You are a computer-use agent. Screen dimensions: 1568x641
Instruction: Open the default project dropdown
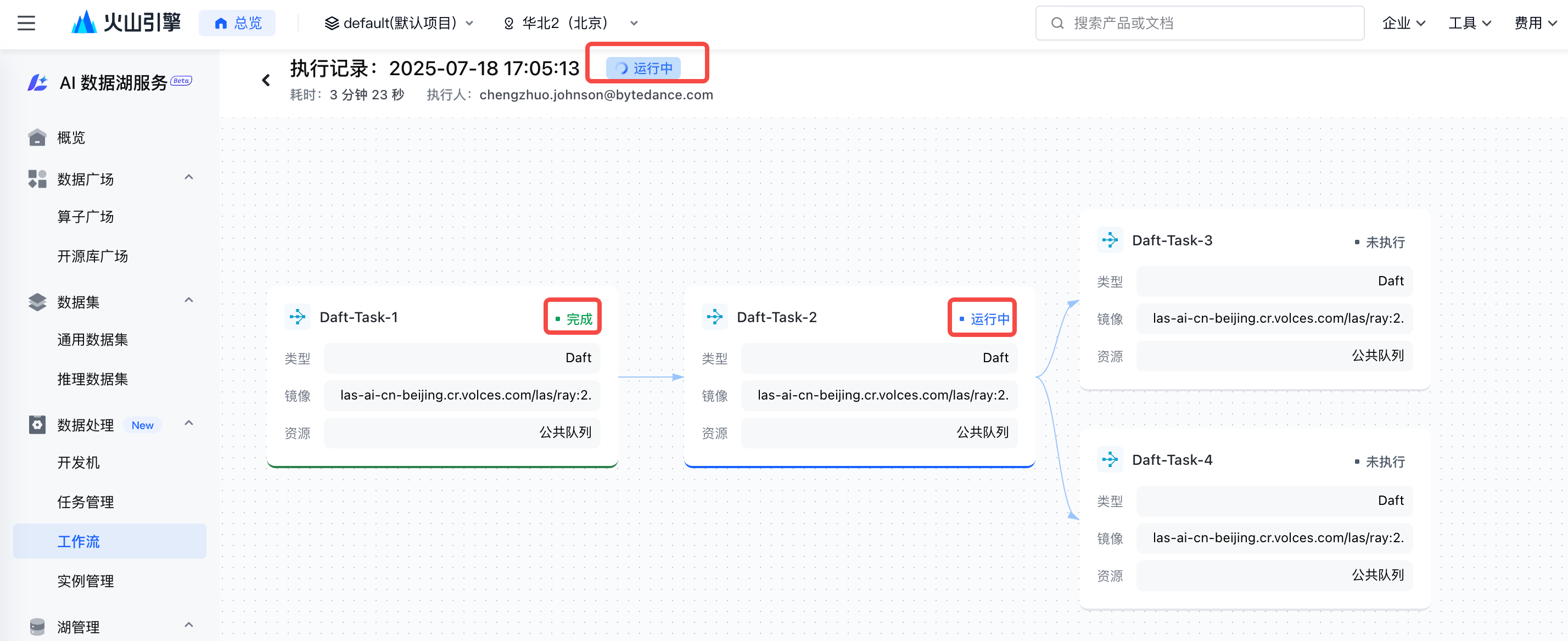pyautogui.click(x=399, y=23)
